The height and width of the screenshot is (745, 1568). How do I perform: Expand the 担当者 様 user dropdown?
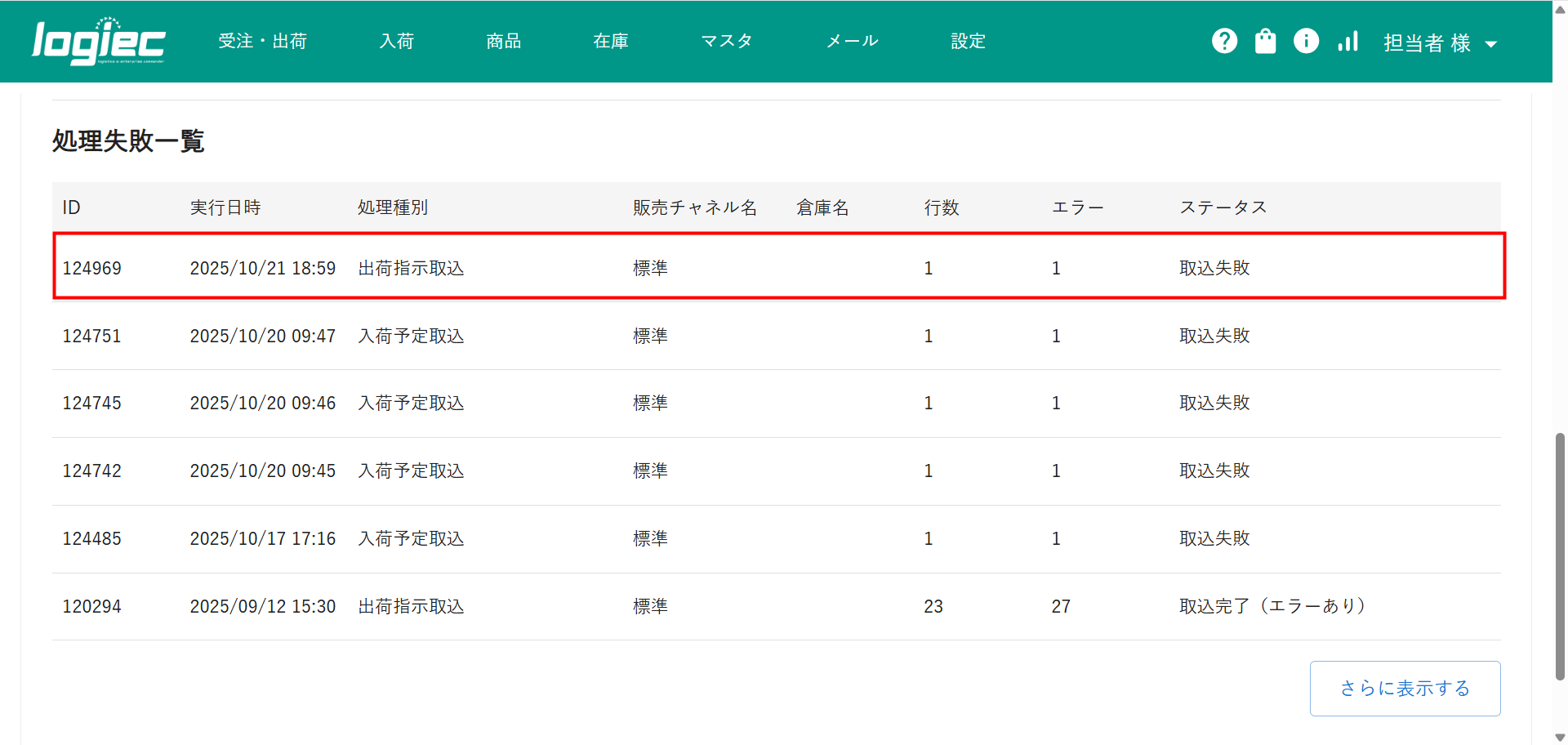[1440, 43]
